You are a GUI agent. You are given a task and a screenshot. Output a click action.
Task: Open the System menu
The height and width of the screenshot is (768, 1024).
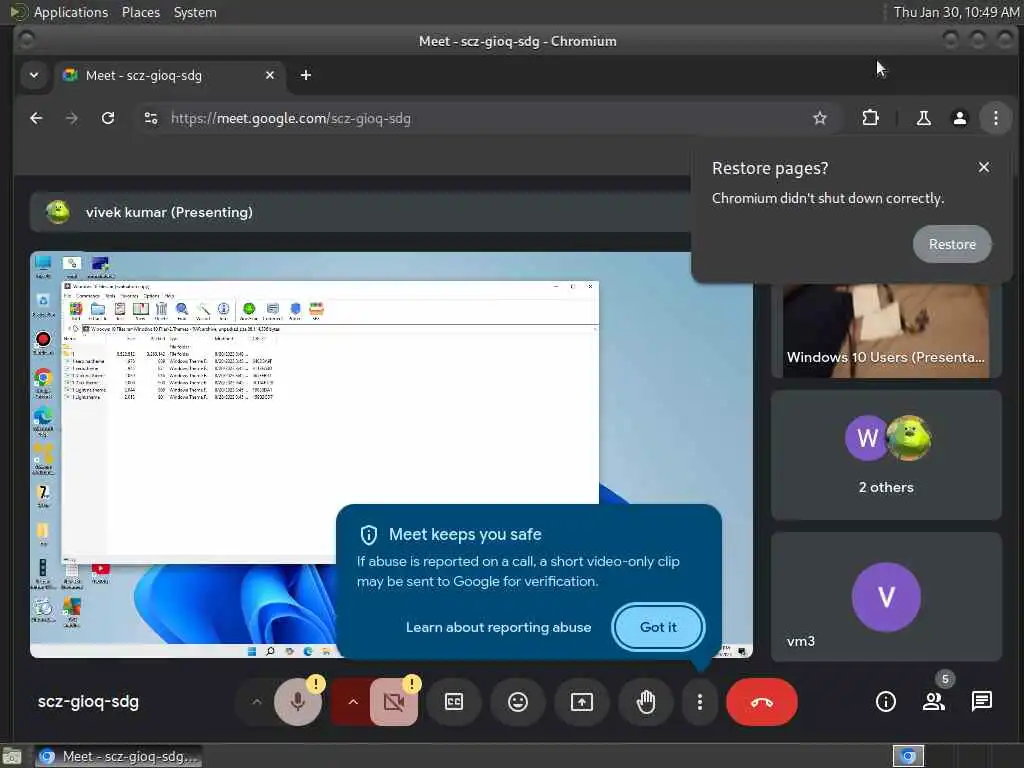(195, 12)
